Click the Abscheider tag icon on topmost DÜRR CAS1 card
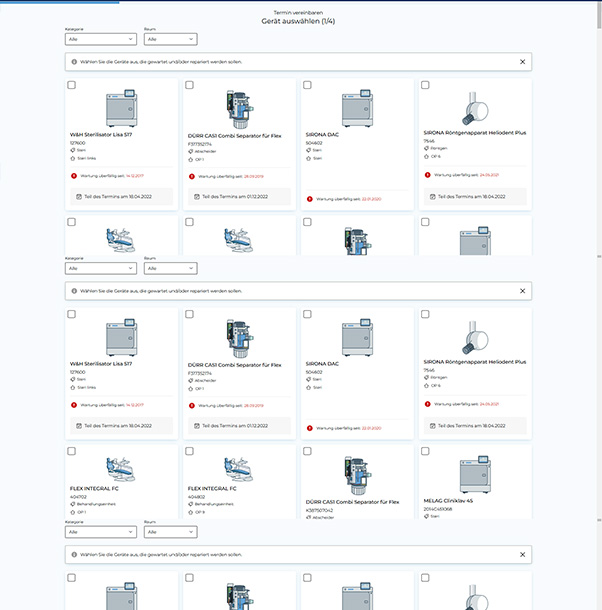Image resolution: width=602 pixels, height=610 pixels. [x=190, y=151]
